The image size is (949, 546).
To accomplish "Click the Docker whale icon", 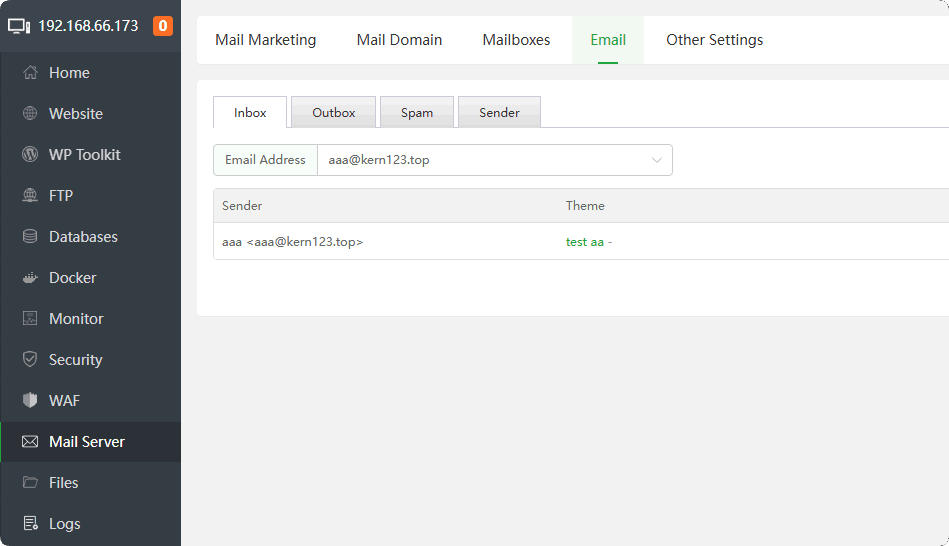I will pyautogui.click(x=30, y=278).
